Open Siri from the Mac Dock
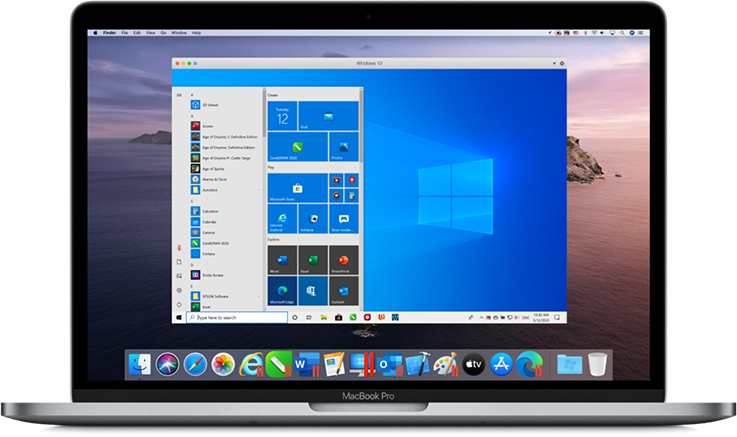The height and width of the screenshot is (437, 737). (x=167, y=364)
